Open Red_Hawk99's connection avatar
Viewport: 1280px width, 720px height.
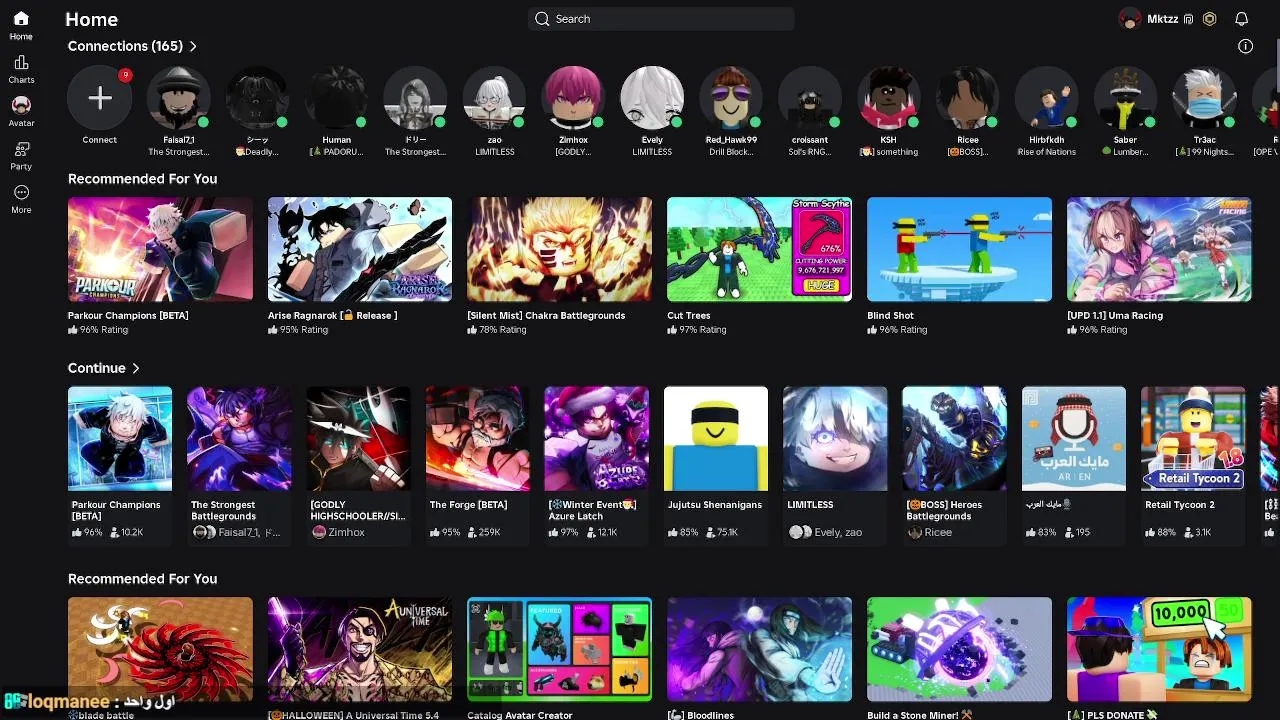coord(731,98)
